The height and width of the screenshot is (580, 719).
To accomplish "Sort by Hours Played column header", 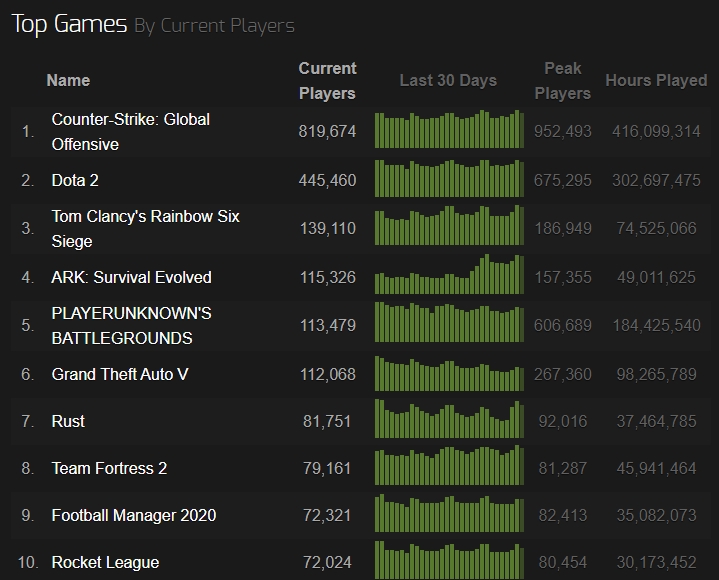I will [656, 80].
